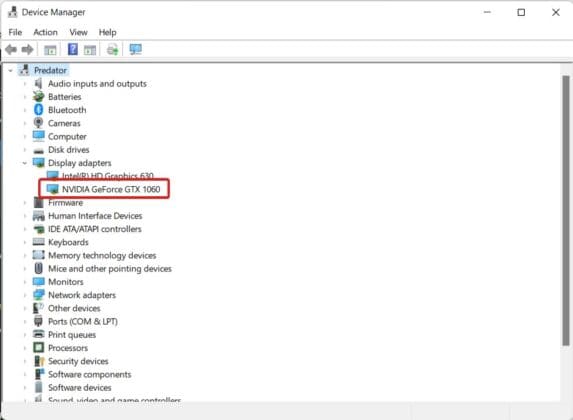This screenshot has height=420, width=573.
Task: Collapse the Predator root node
Action: [11, 71]
